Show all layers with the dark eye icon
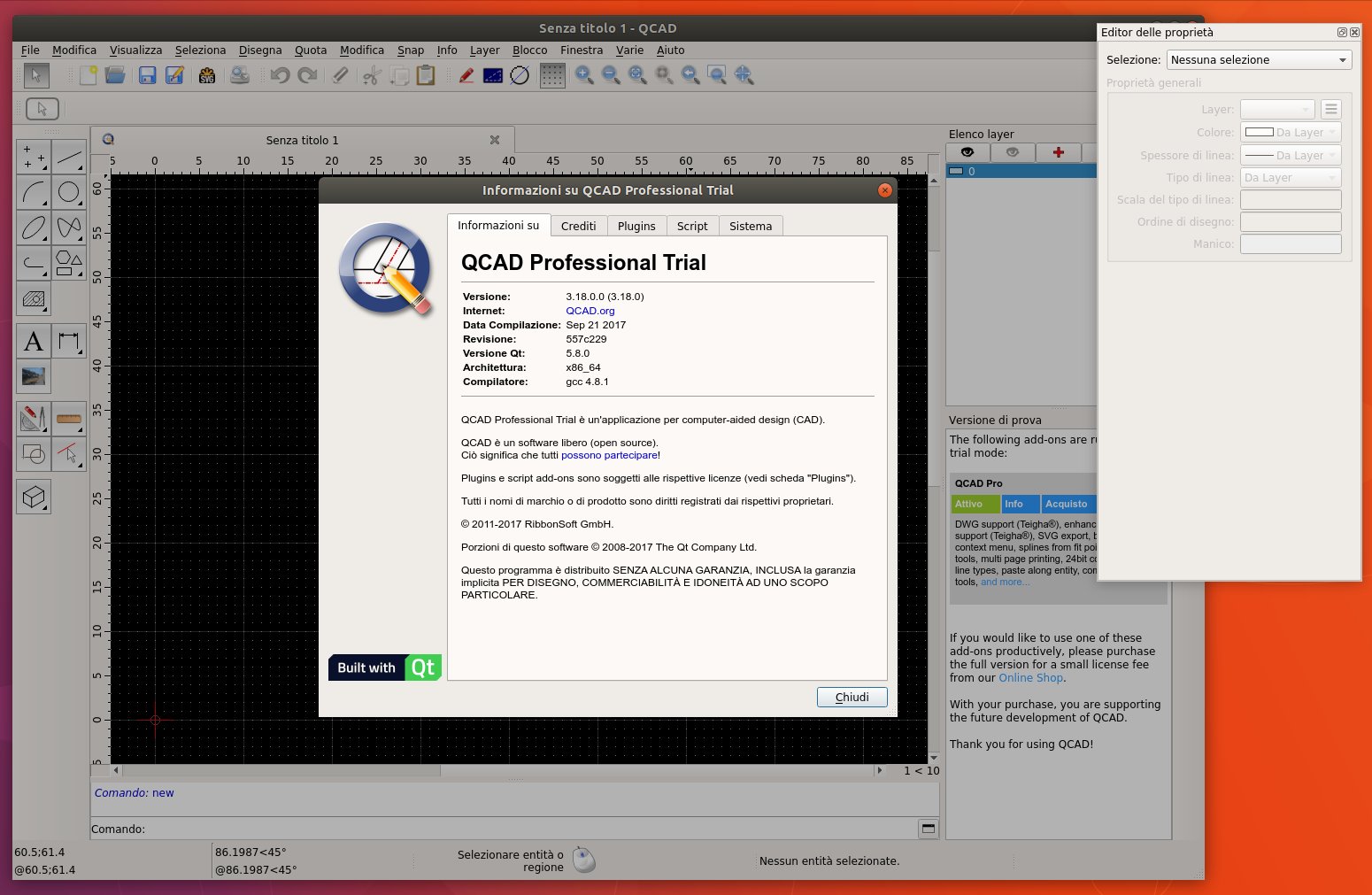The height and width of the screenshot is (895, 1372). [x=967, y=152]
